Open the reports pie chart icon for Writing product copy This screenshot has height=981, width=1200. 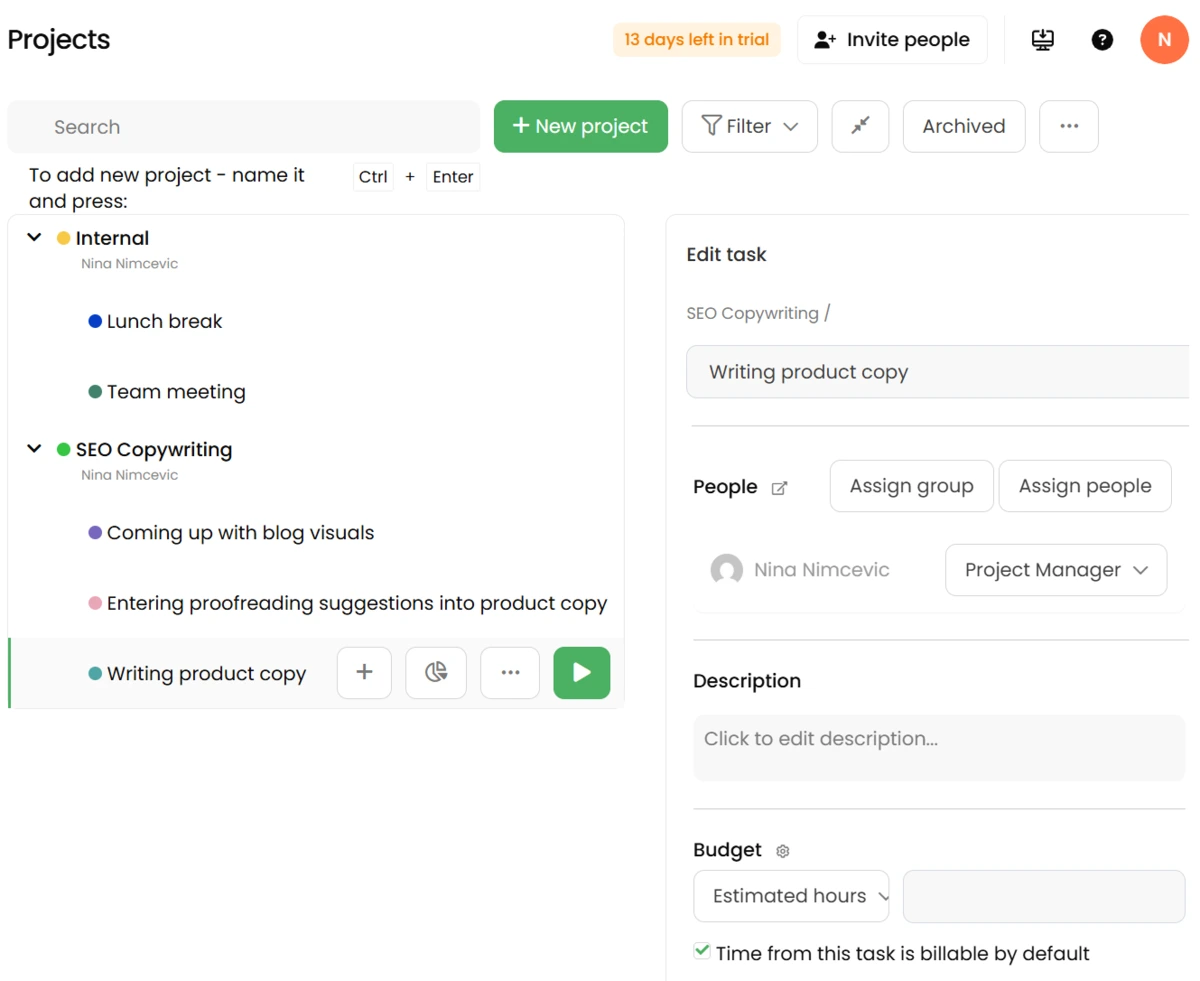click(x=436, y=673)
